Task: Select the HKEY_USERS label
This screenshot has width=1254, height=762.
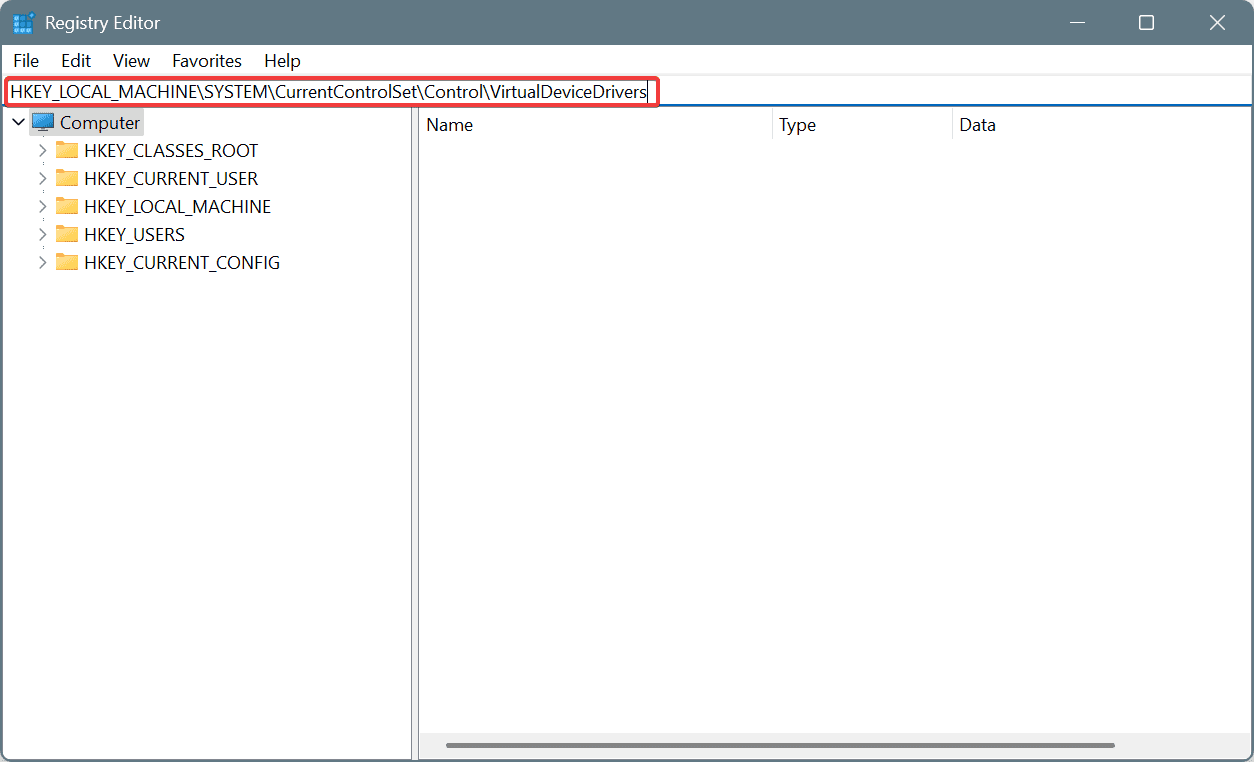Action: pos(135,235)
